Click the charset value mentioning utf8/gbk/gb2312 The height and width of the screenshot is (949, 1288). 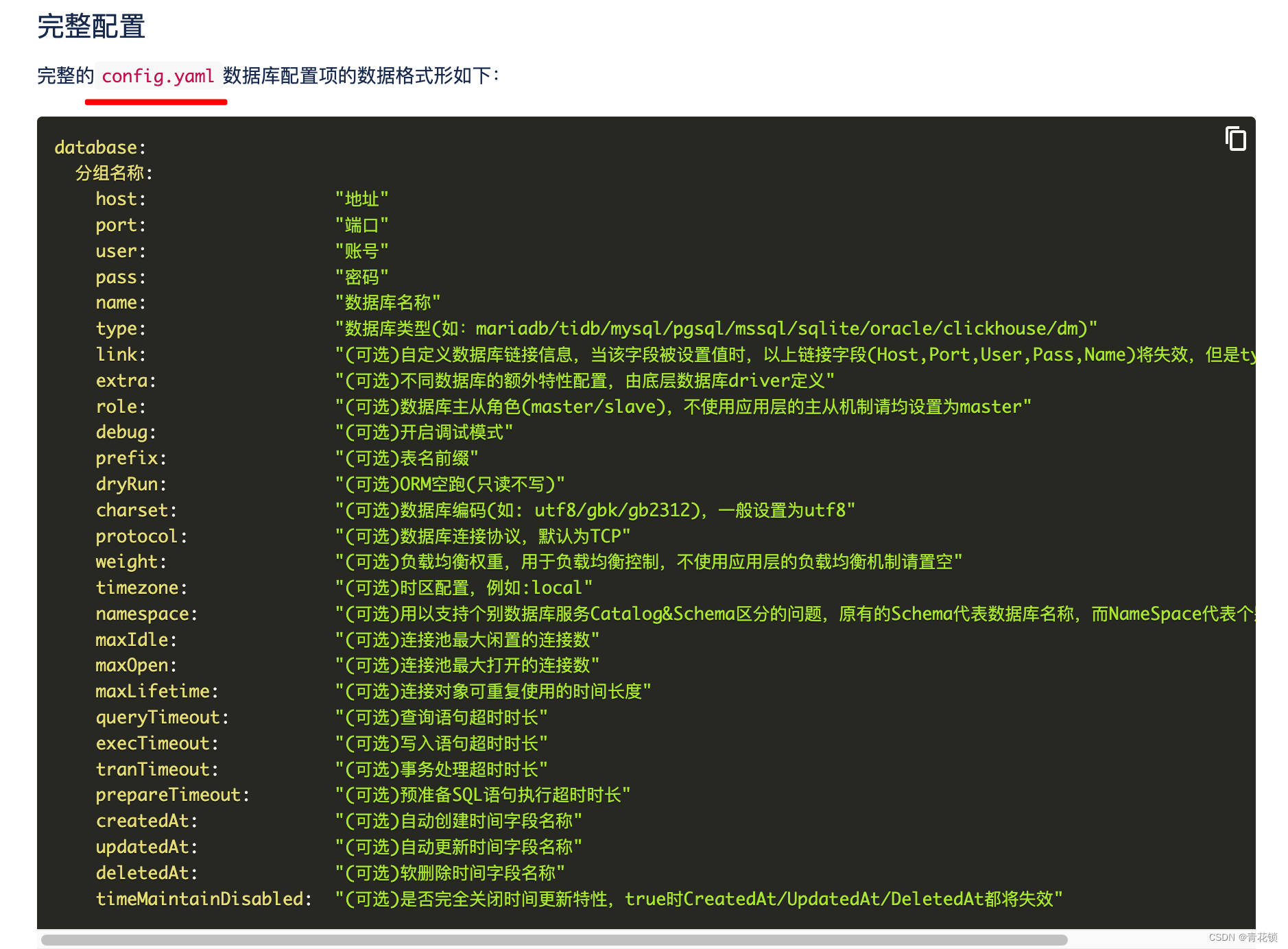click(595, 510)
